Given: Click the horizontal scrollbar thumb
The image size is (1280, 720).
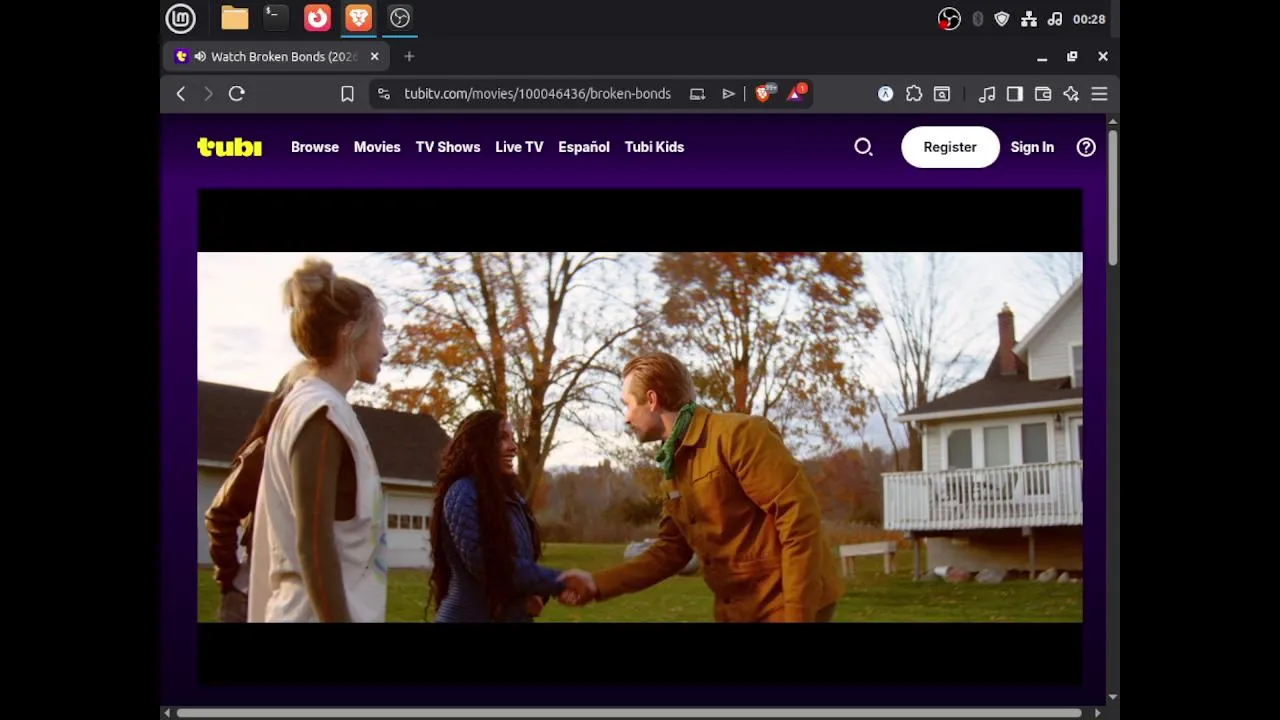Looking at the screenshot, I should point(629,713).
